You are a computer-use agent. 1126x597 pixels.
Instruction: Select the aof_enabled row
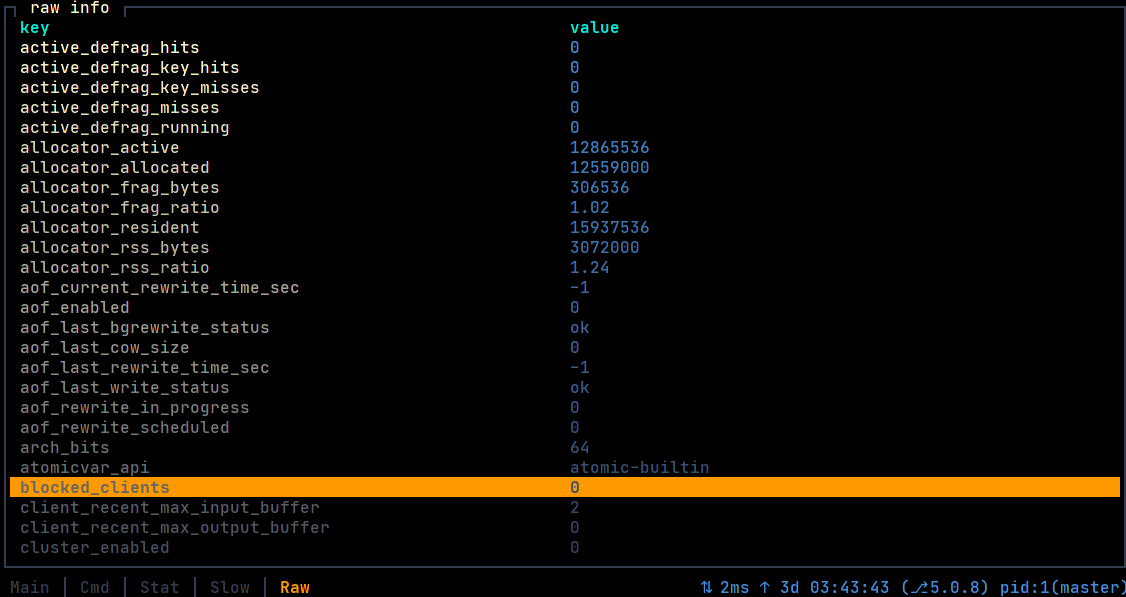point(565,308)
